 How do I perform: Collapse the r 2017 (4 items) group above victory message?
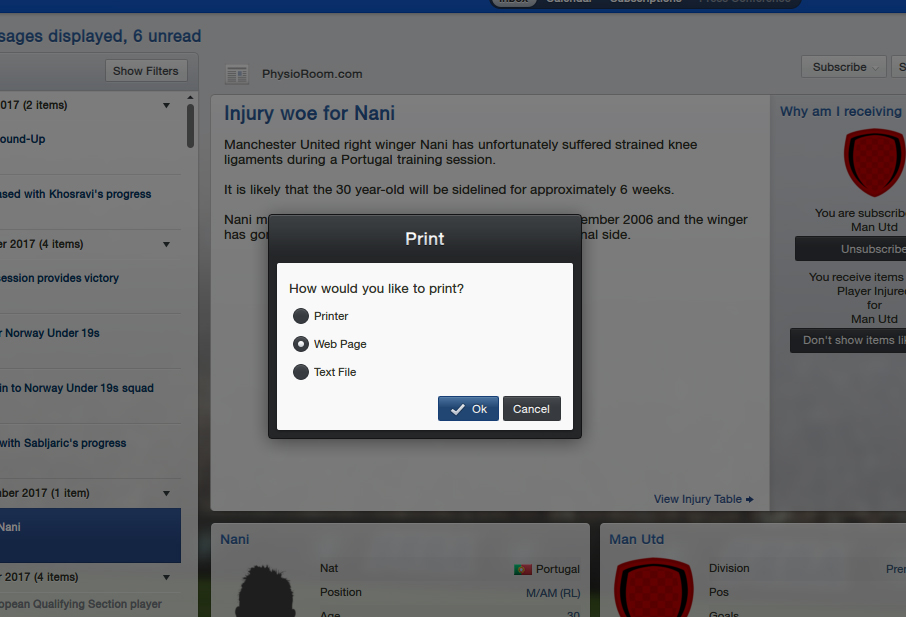[166, 244]
